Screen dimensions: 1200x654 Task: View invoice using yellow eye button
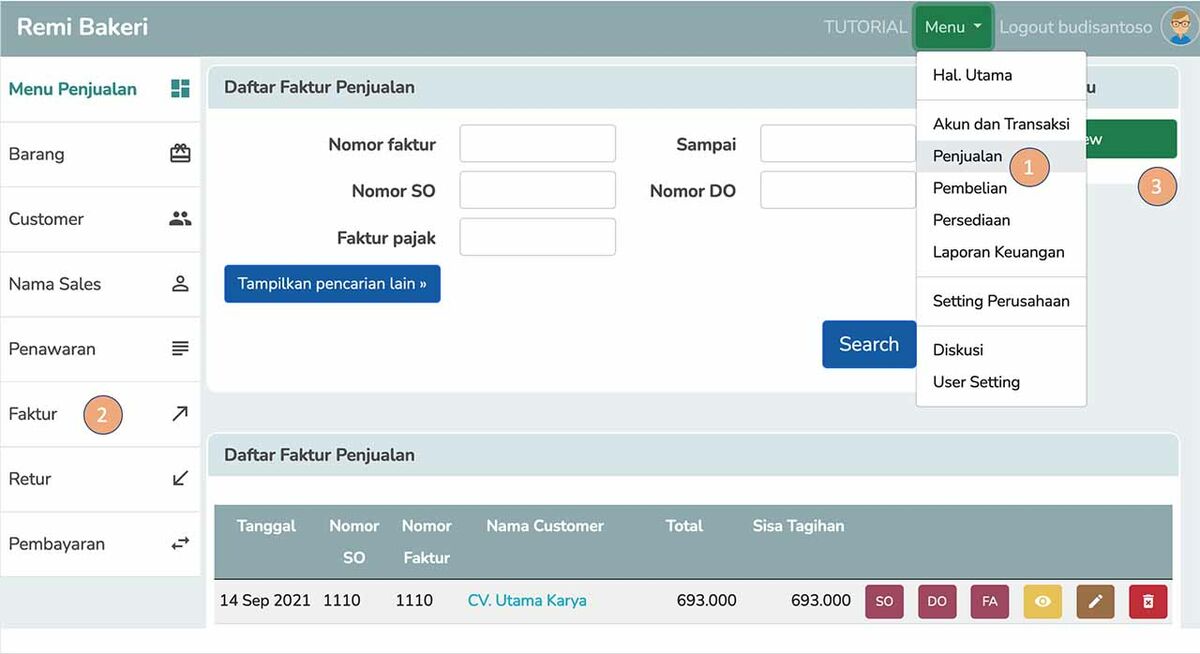click(1043, 601)
